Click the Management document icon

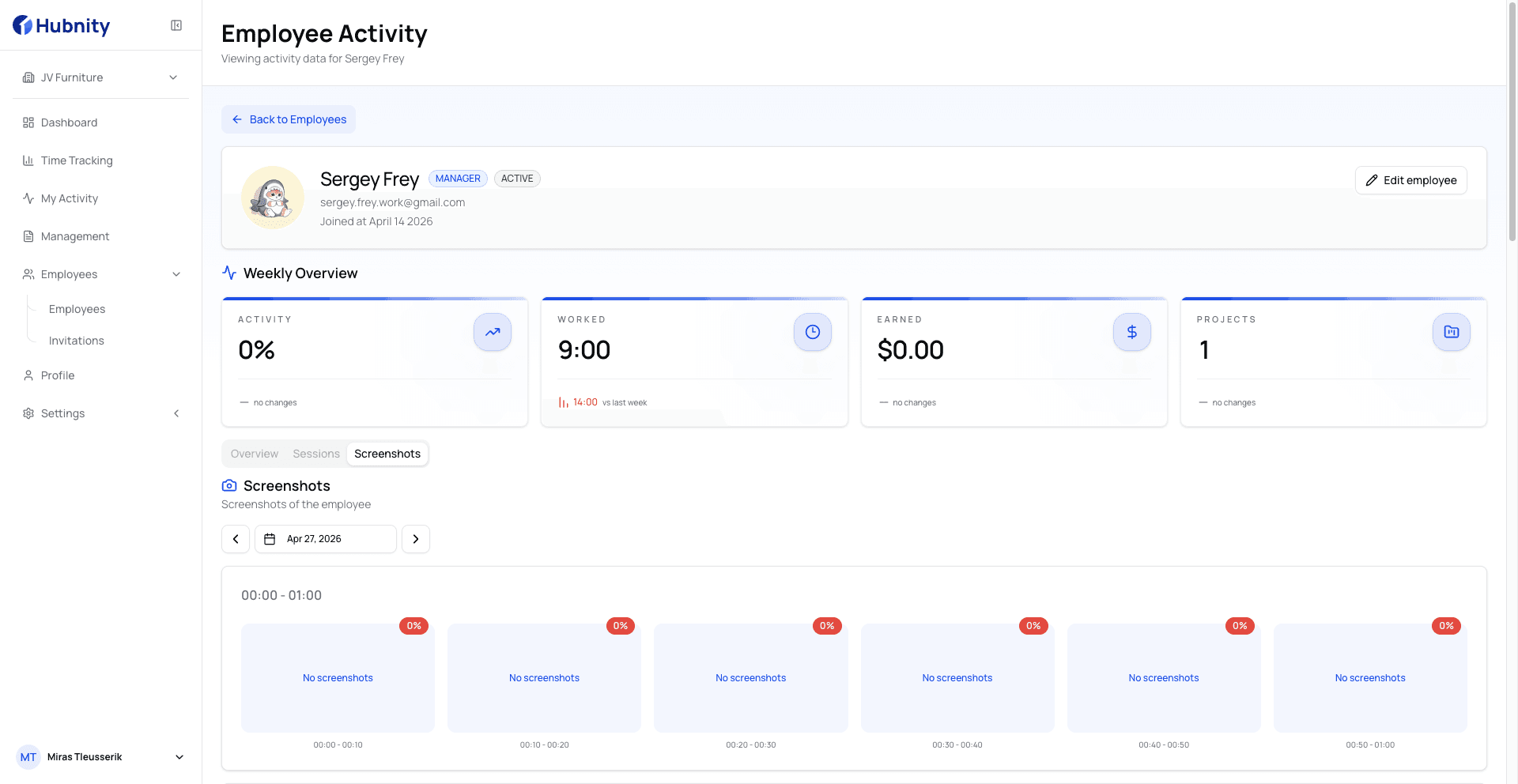(x=28, y=236)
